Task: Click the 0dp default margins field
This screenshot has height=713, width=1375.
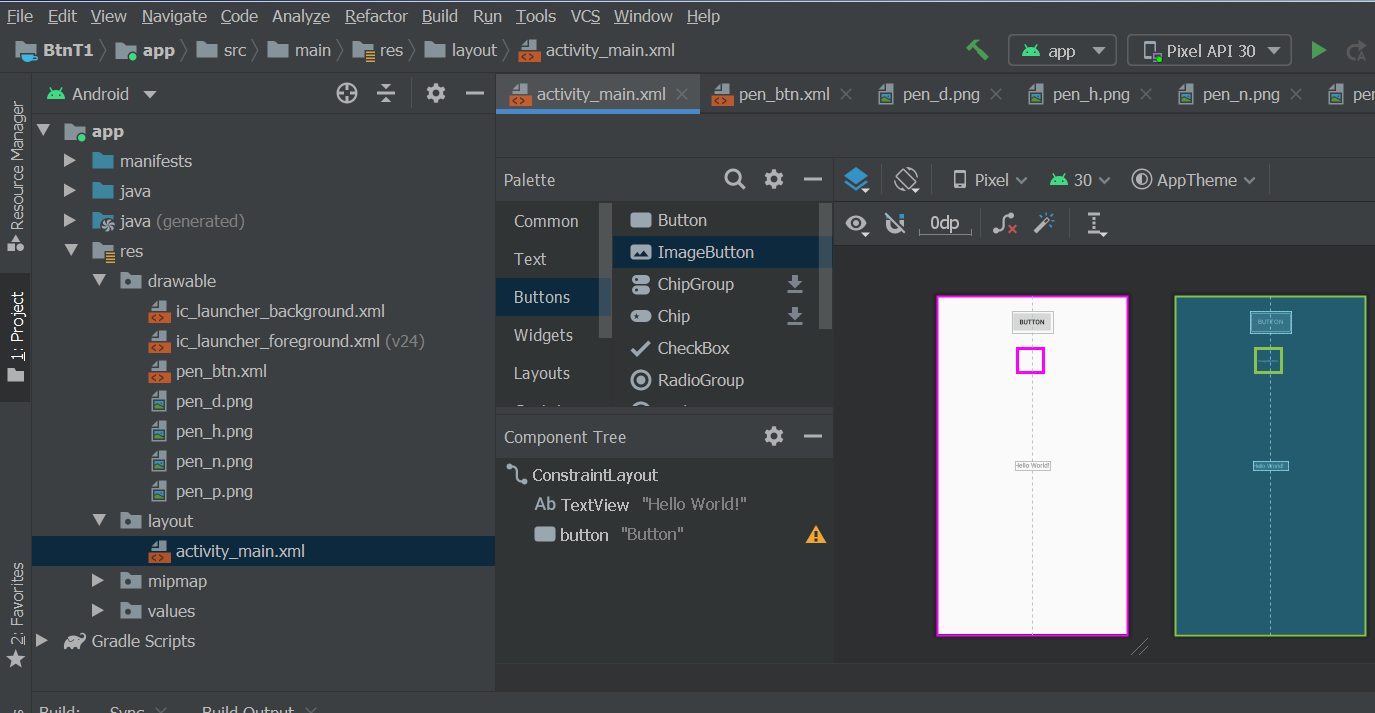Action: point(945,224)
